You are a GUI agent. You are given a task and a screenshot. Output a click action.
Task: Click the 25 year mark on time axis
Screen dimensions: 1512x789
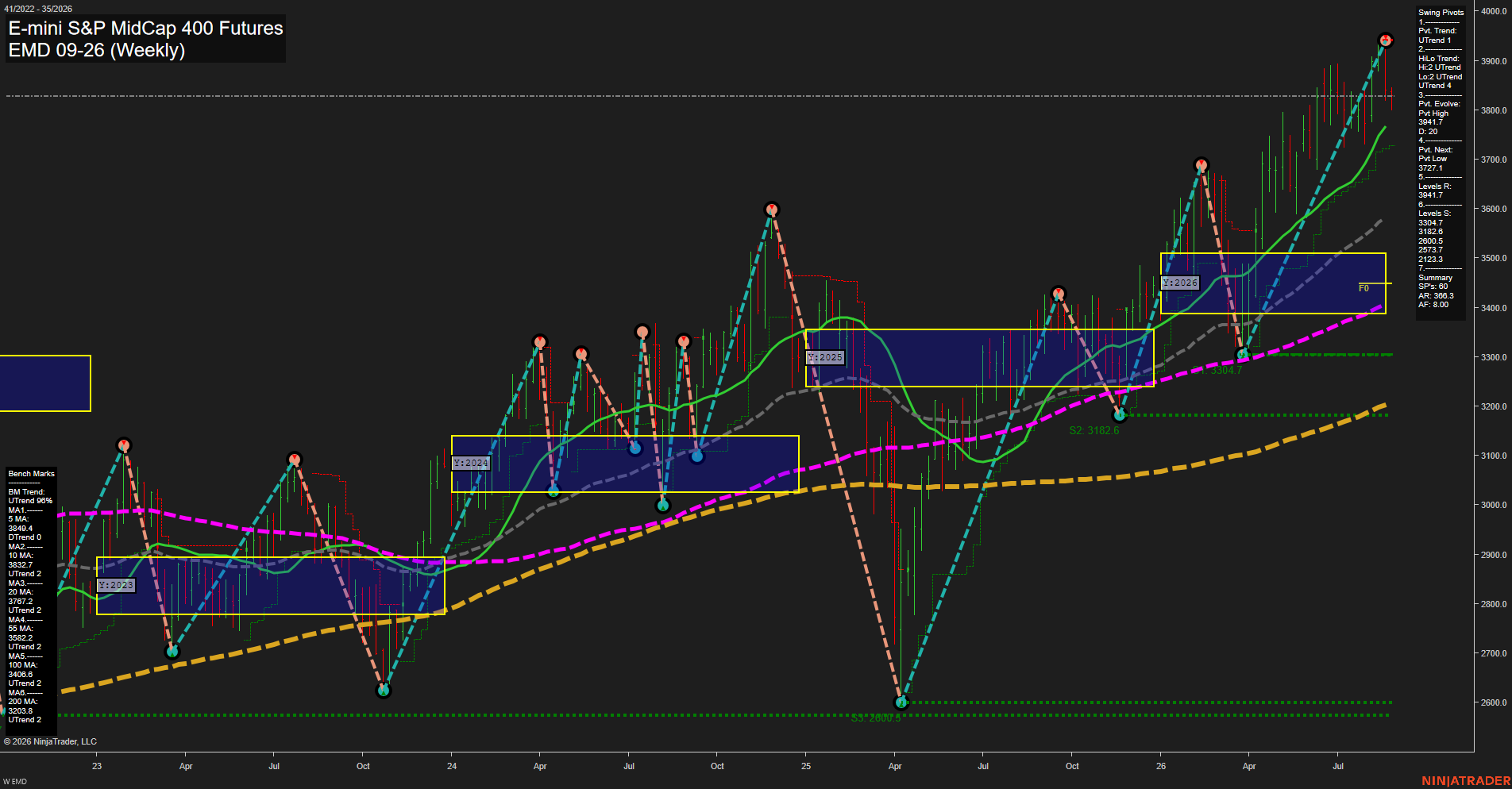[806, 766]
